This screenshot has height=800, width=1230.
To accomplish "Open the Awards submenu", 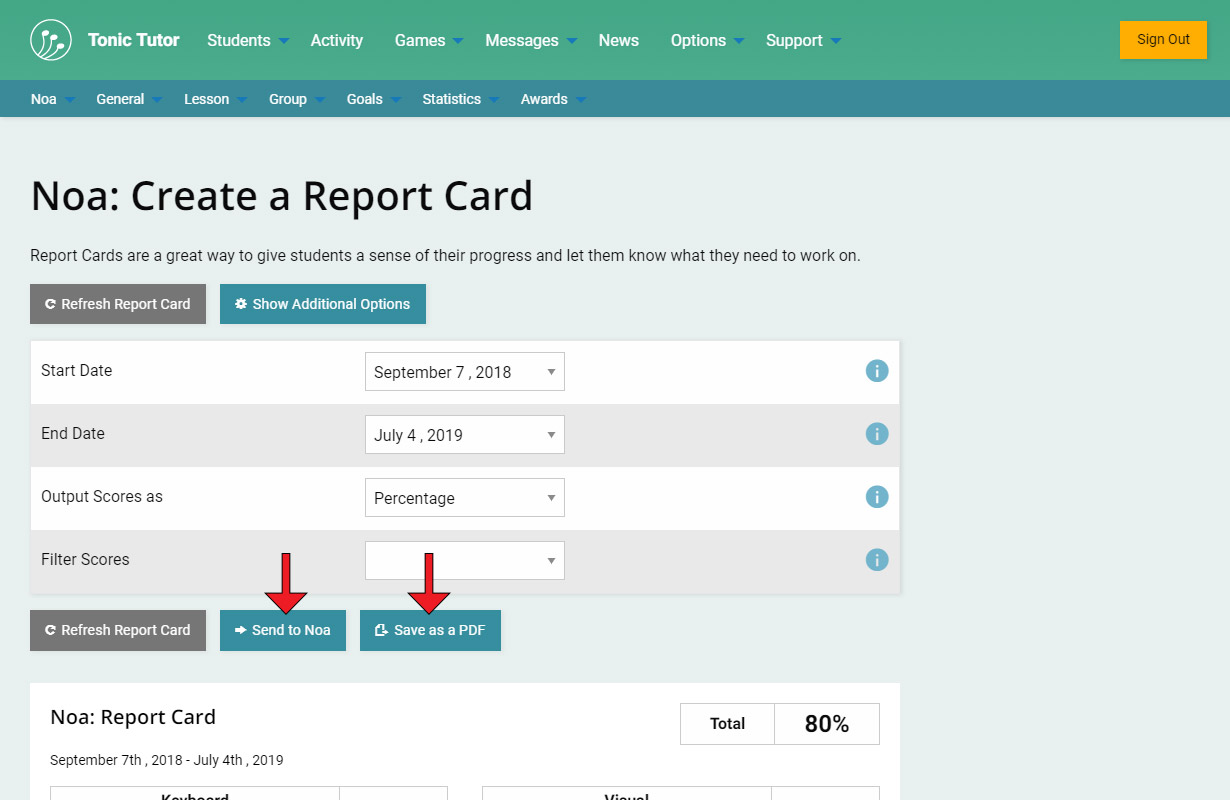I will [553, 99].
